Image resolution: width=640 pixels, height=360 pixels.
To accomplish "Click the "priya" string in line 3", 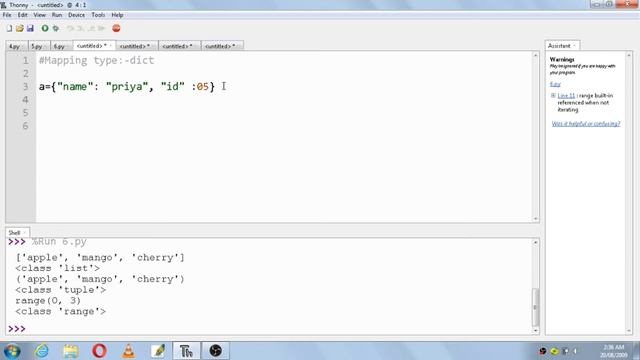I will pos(127,87).
